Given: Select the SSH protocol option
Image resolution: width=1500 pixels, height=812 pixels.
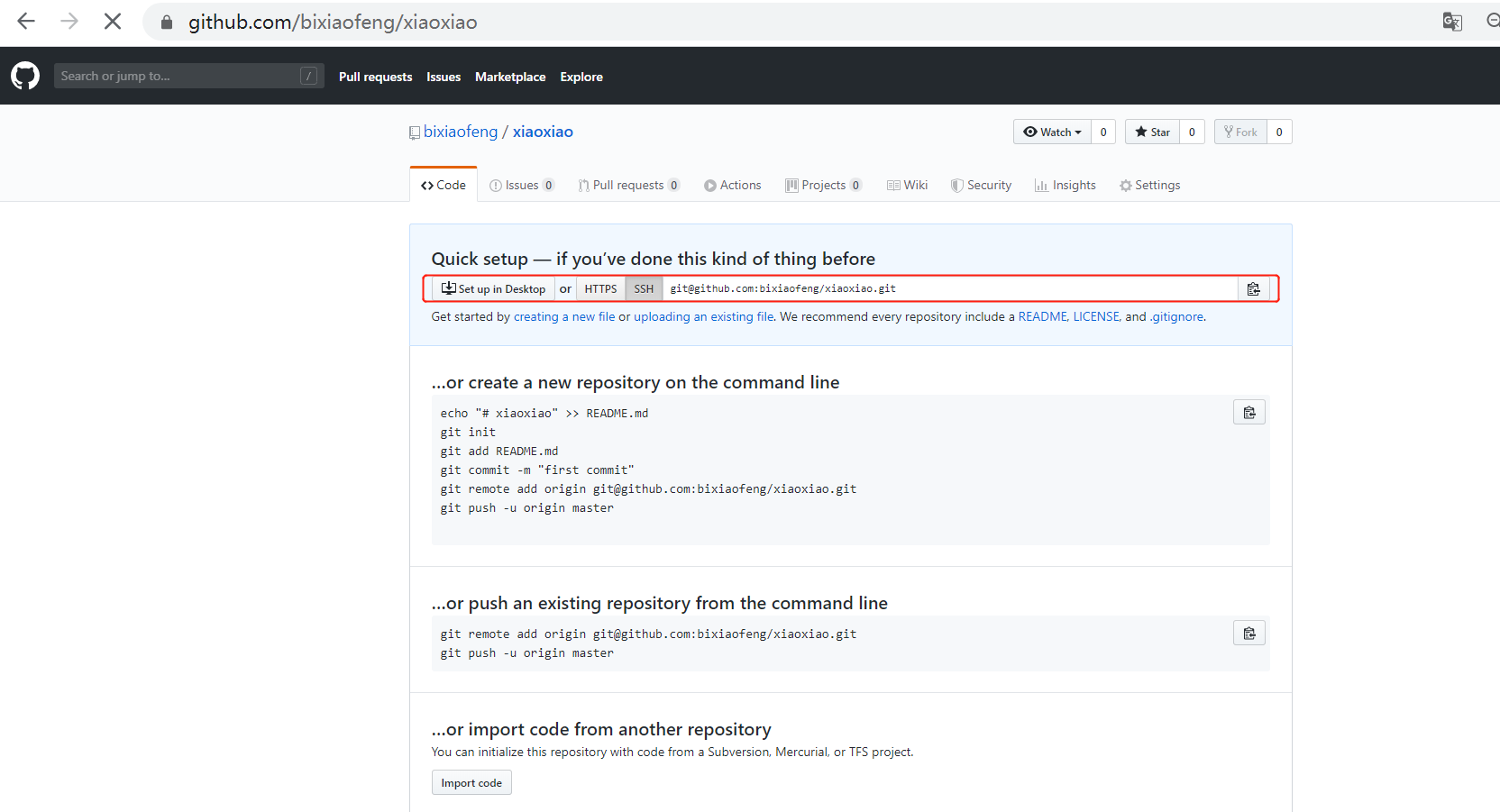Looking at the screenshot, I should pyautogui.click(x=644, y=289).
